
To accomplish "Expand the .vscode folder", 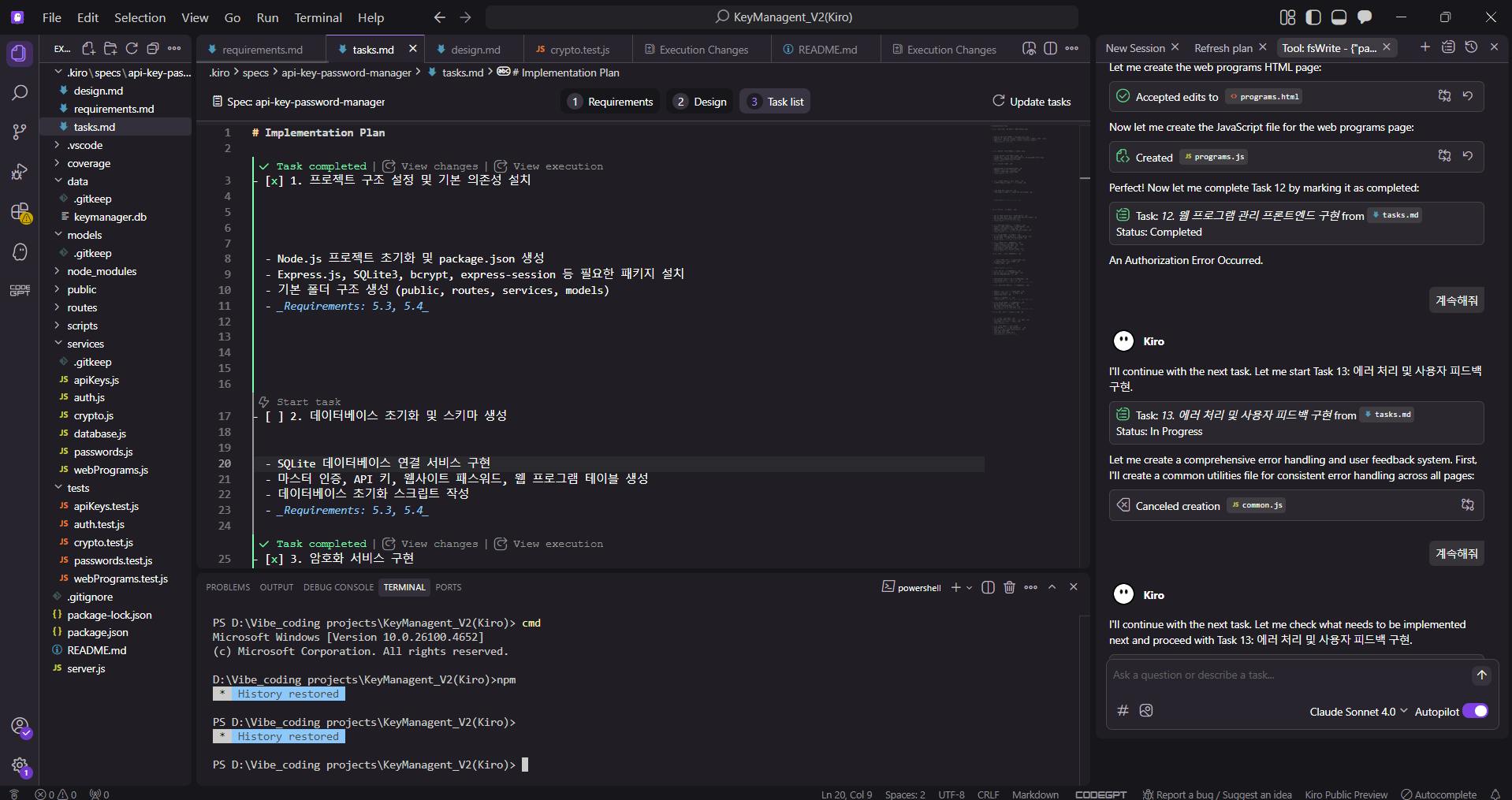I will tap(84, 145).
